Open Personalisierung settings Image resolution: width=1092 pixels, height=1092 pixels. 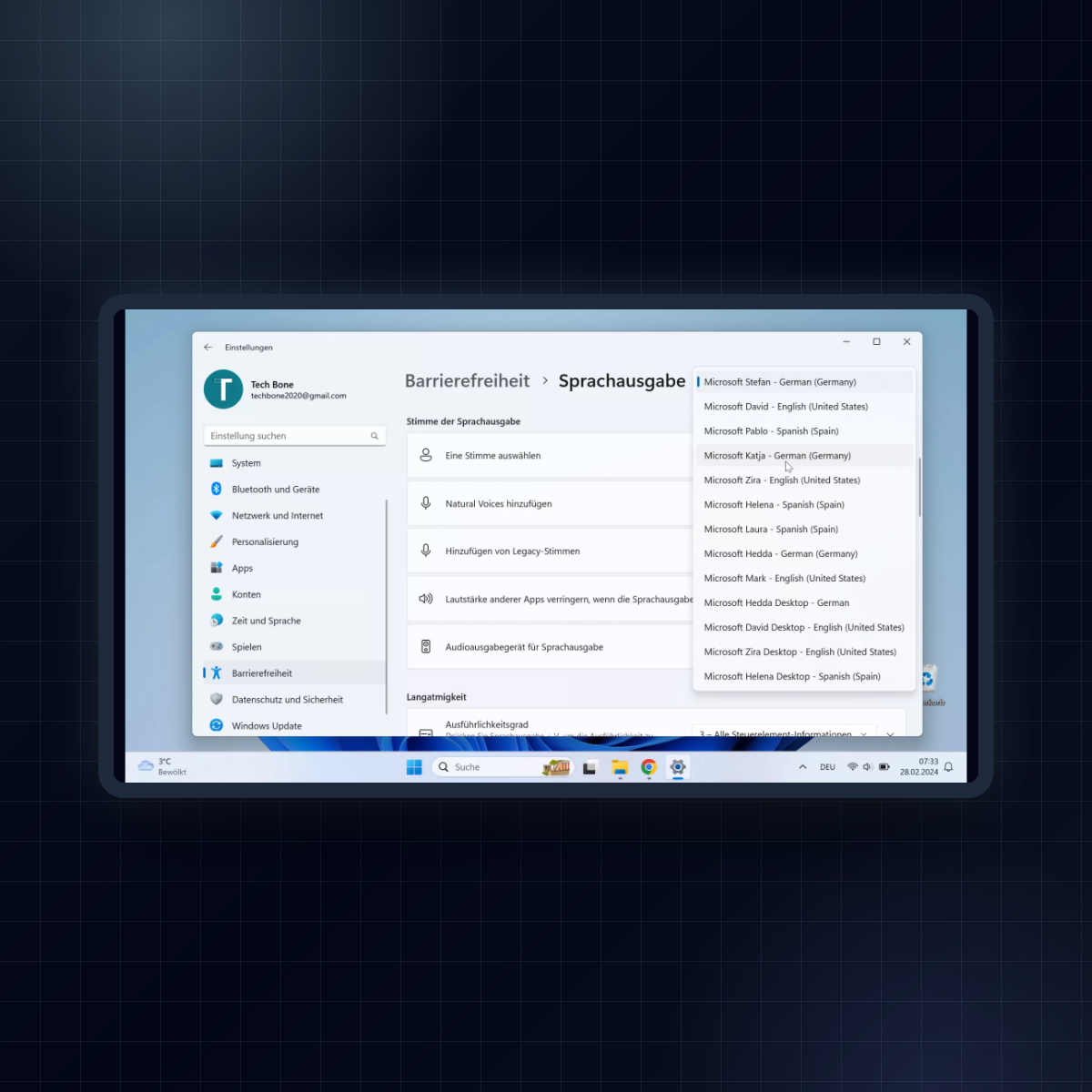tap(295, 542)
